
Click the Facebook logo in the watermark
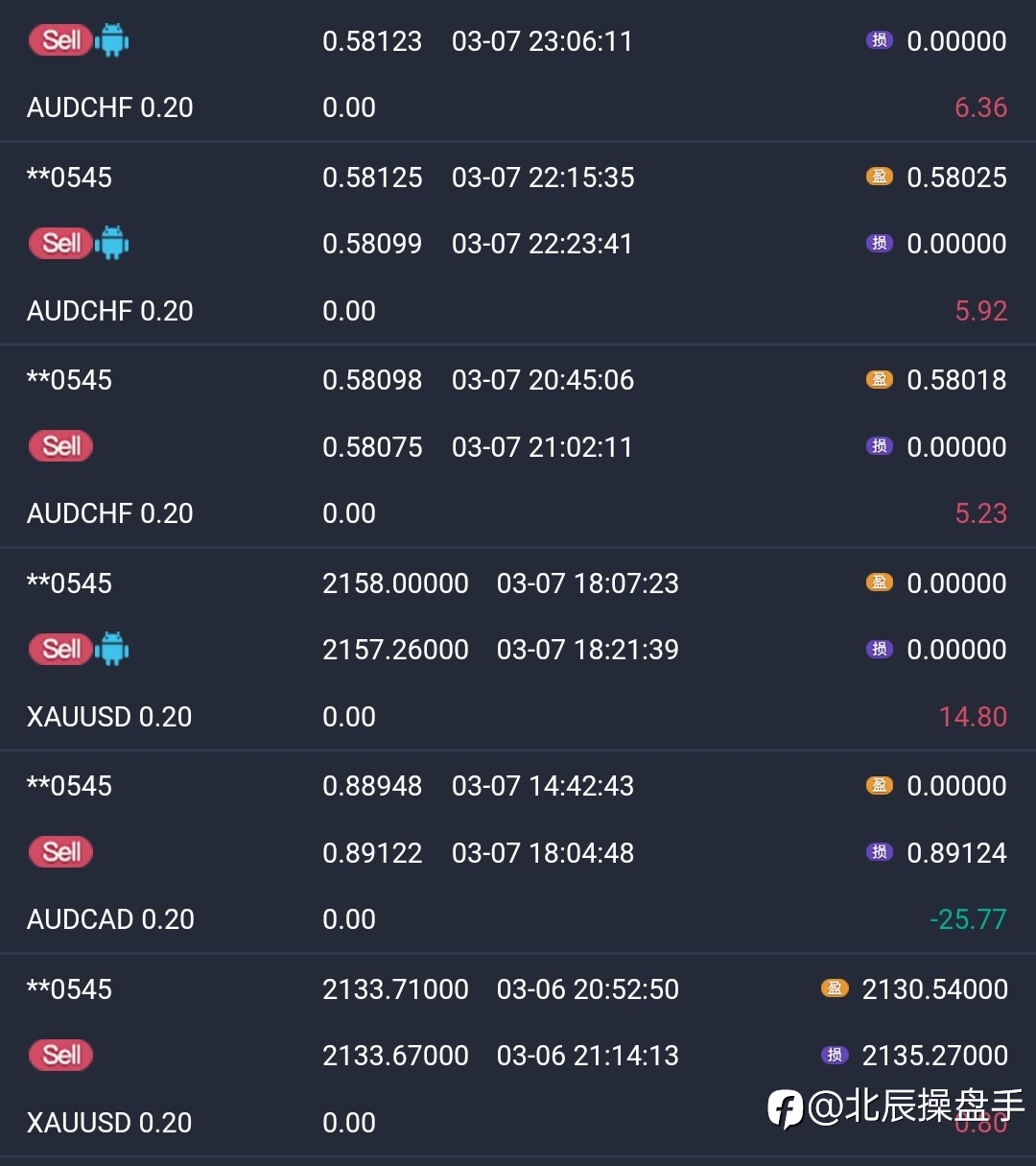click(785, 1108)
